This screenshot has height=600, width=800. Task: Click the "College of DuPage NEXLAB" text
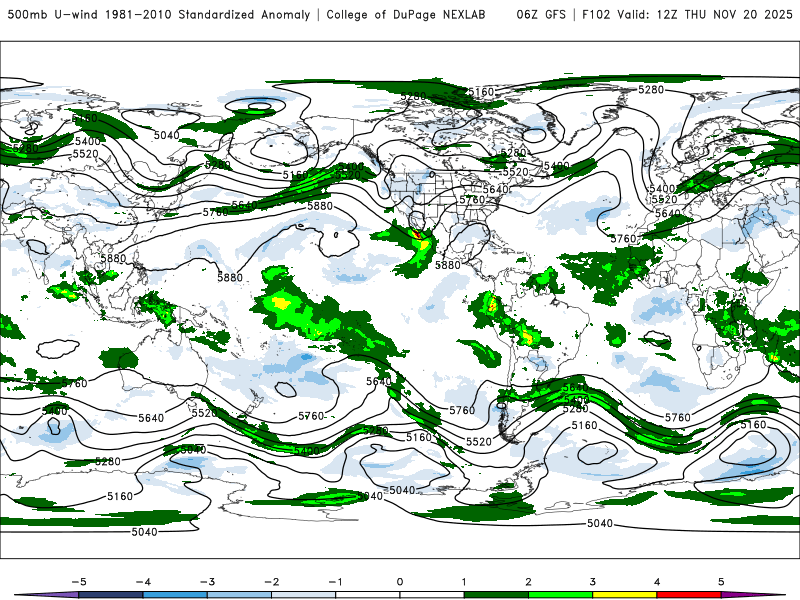406,14
